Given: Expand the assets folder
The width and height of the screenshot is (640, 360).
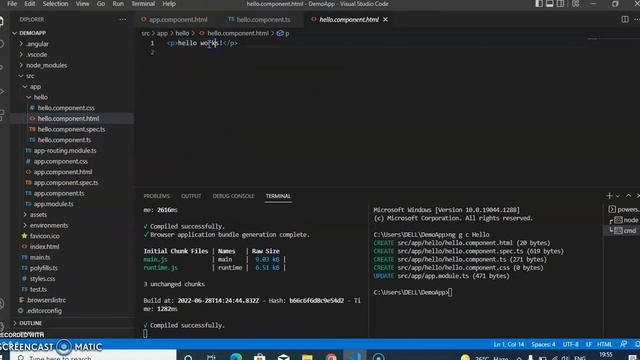Looking at the screenshot, I should click(x=38, y=215).
